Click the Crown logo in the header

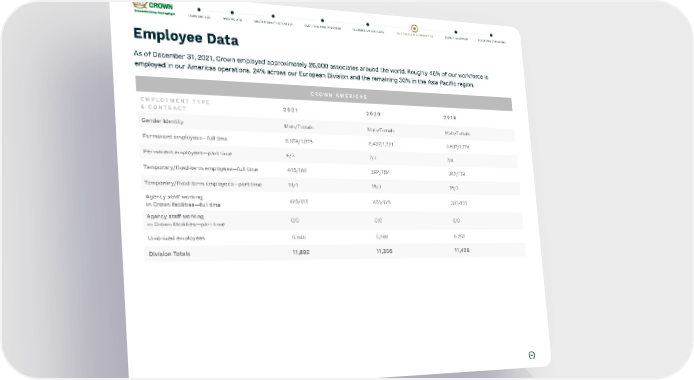(x=154, y=8)
